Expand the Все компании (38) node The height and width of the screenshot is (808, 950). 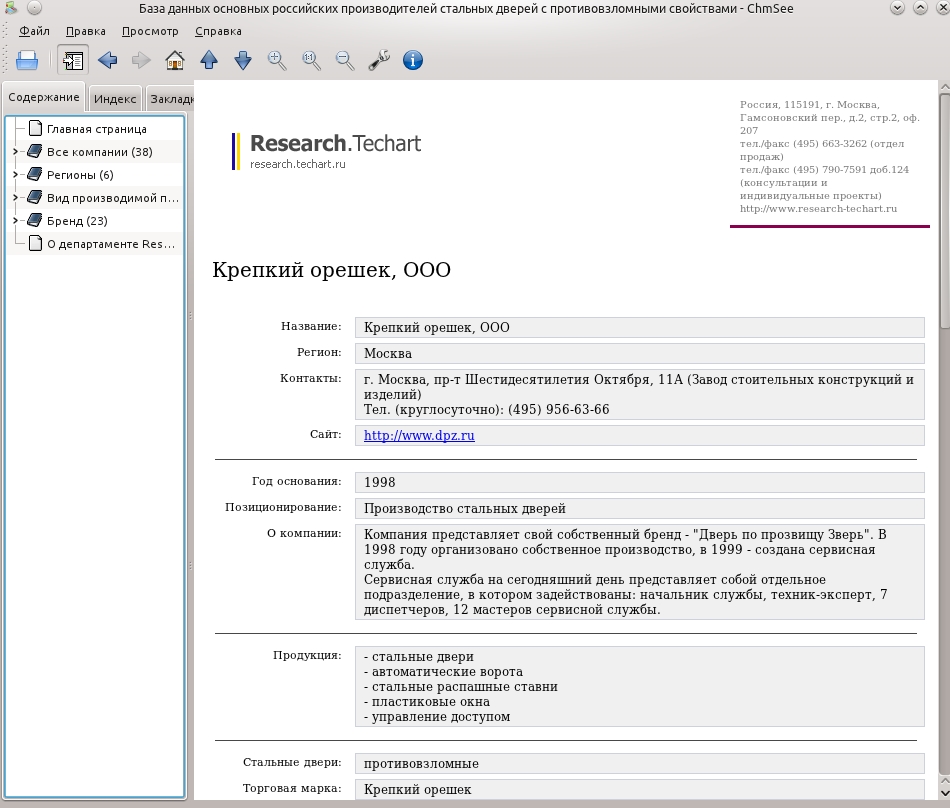15,152
